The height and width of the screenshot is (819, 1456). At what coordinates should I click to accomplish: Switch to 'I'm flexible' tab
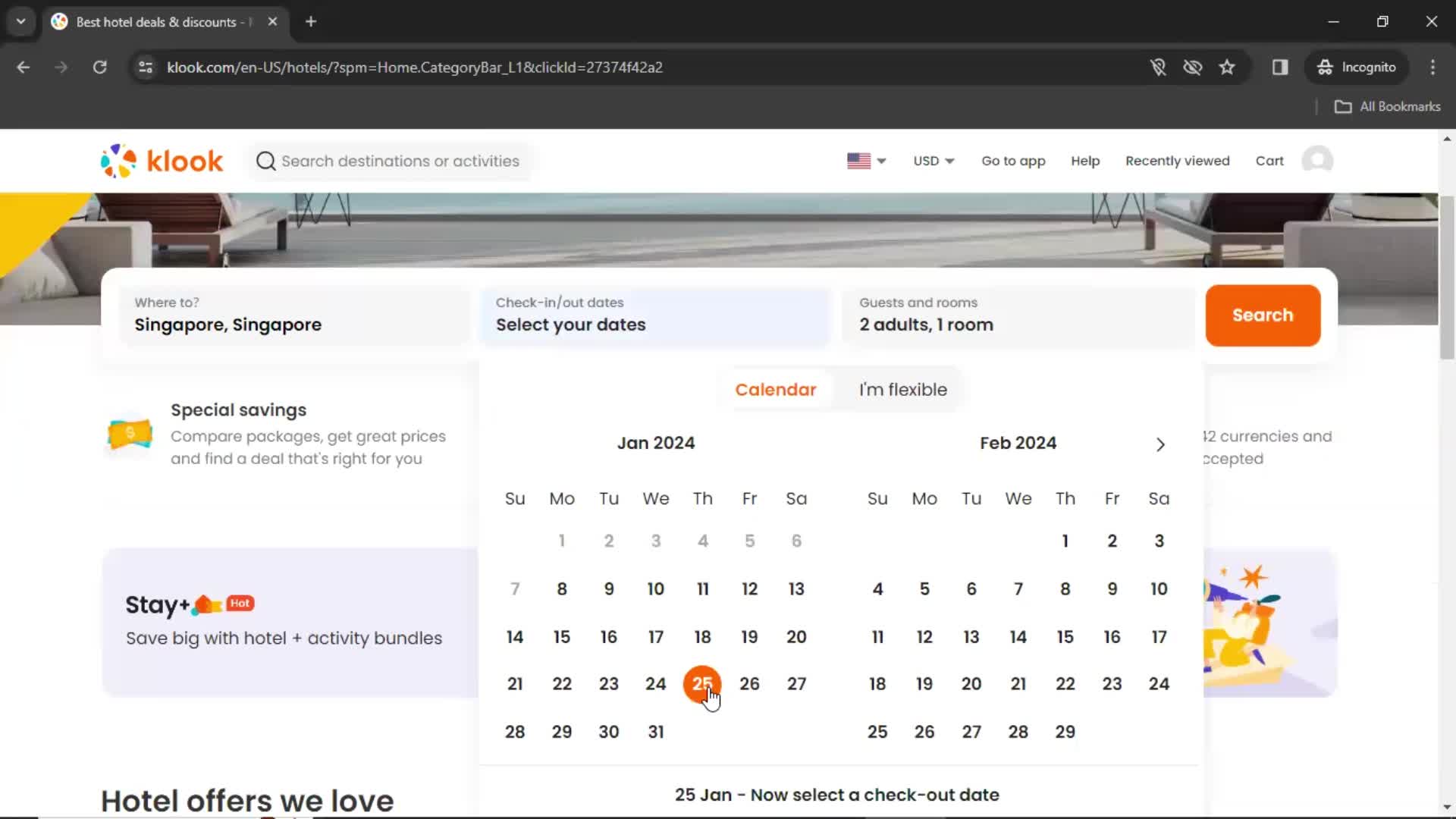pos(902,389)
